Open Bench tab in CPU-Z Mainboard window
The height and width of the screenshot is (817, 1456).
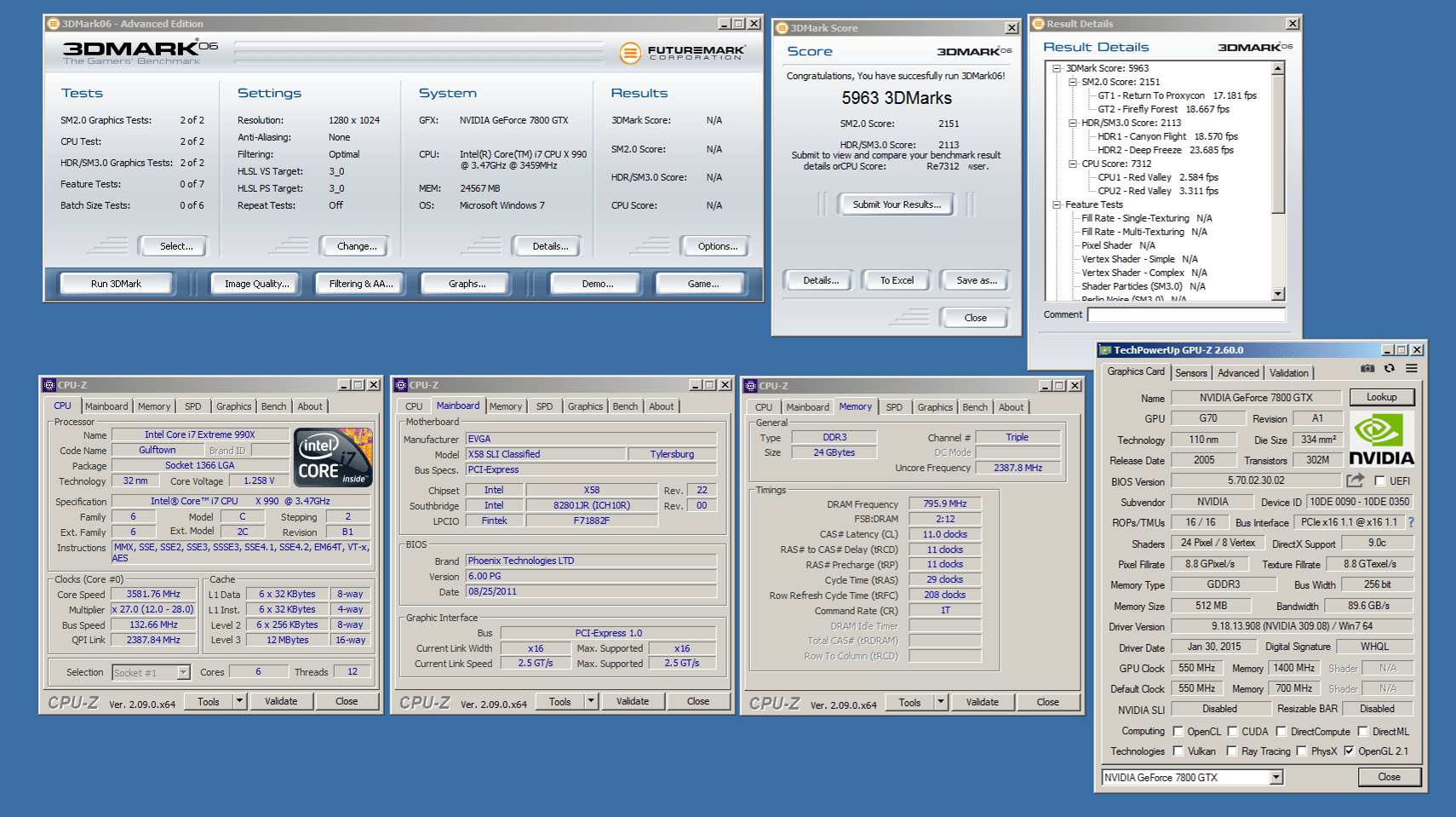coord(625,407)
